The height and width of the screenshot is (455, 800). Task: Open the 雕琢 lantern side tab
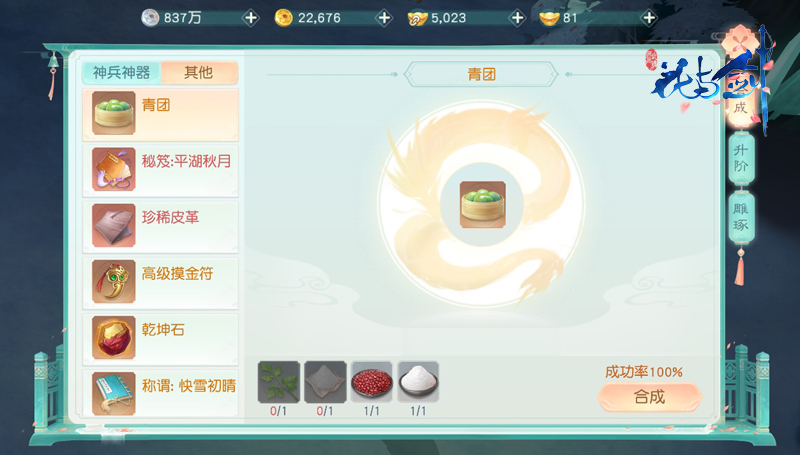tap(741, 217)
